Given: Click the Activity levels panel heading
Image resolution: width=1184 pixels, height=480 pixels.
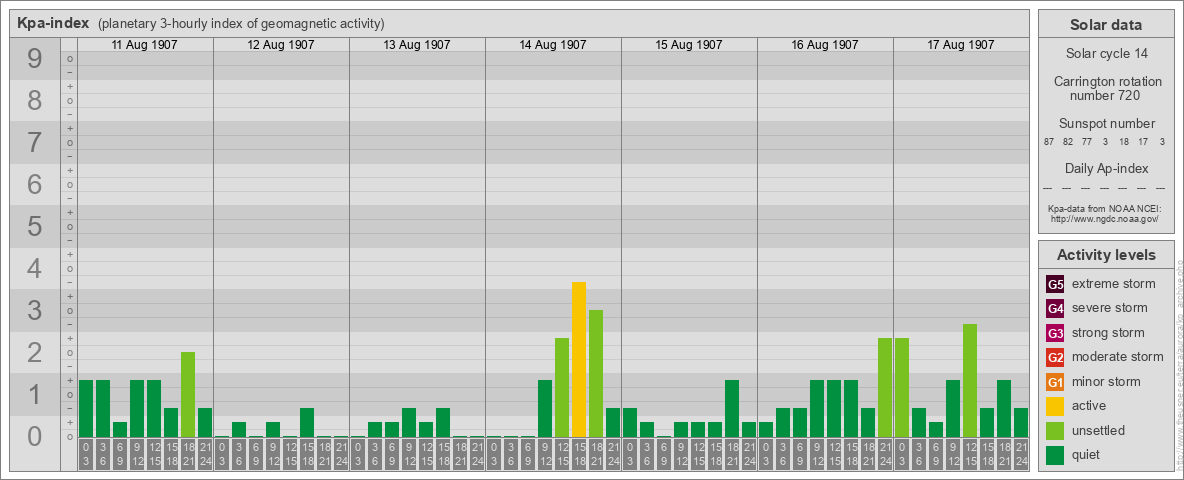Looking at the screenshot, I should [x=1106, y=255].
